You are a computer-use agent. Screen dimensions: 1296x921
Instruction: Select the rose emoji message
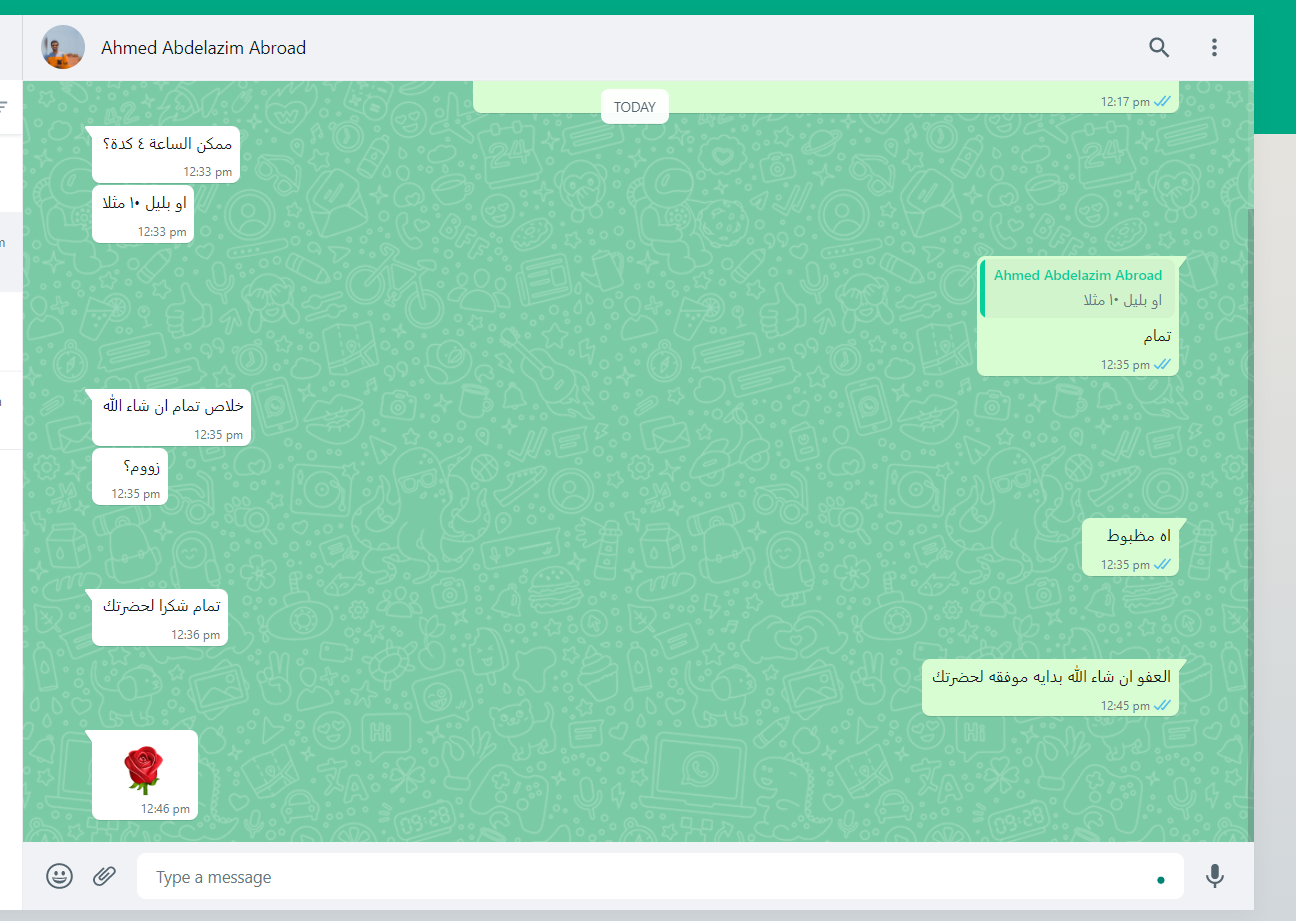pos(145,775)
